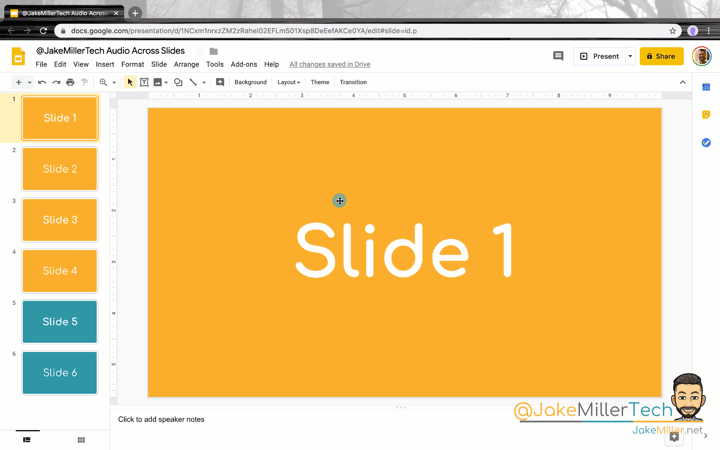The height and width of the screenshot is (450, 720).
Task: Open Google account profile picture
Action: 701,56
